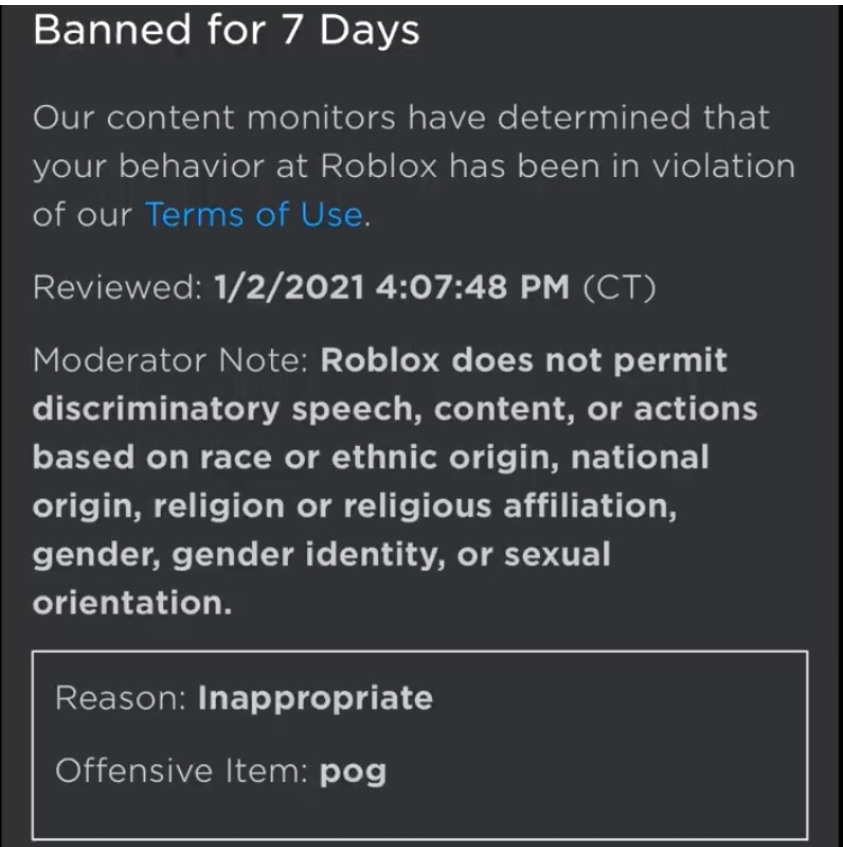Viewport: 843px width, 847px height.
Task: Open the Terms of Use link
Action: coord(253,215)
